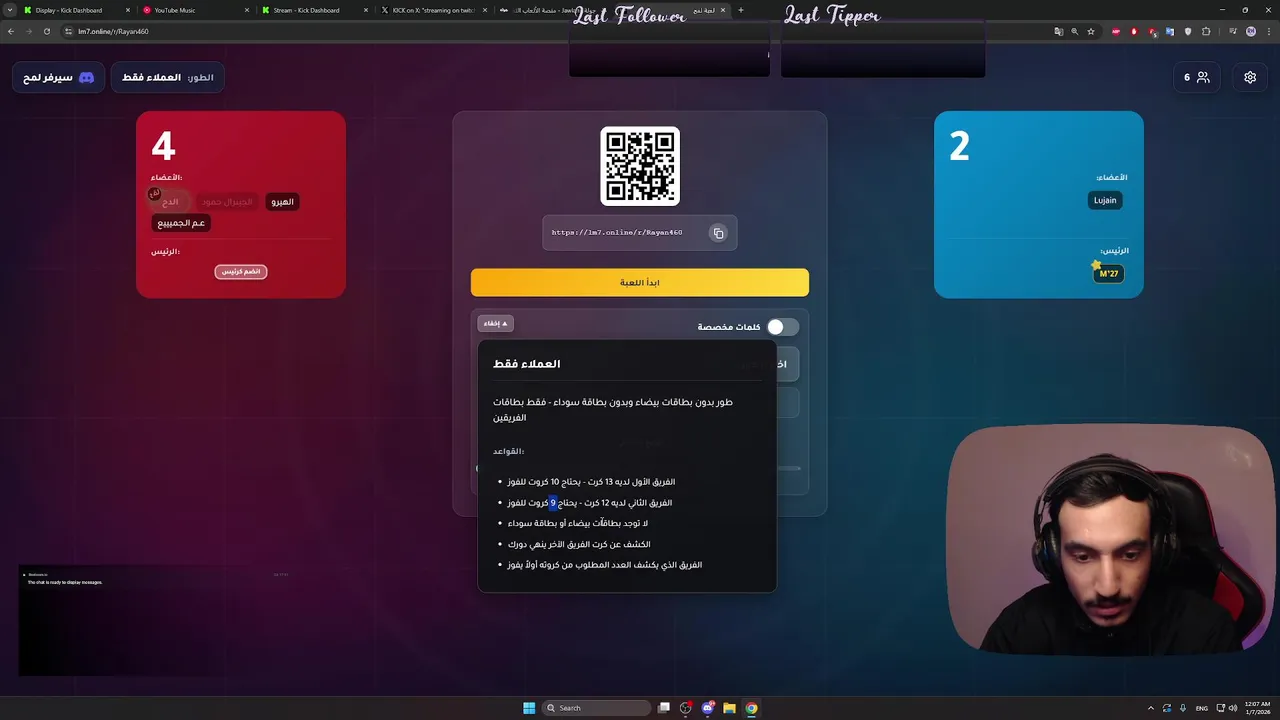Open the tab search chevron
The width and height of the screenshot is (1280, 720).
(8, 10)
